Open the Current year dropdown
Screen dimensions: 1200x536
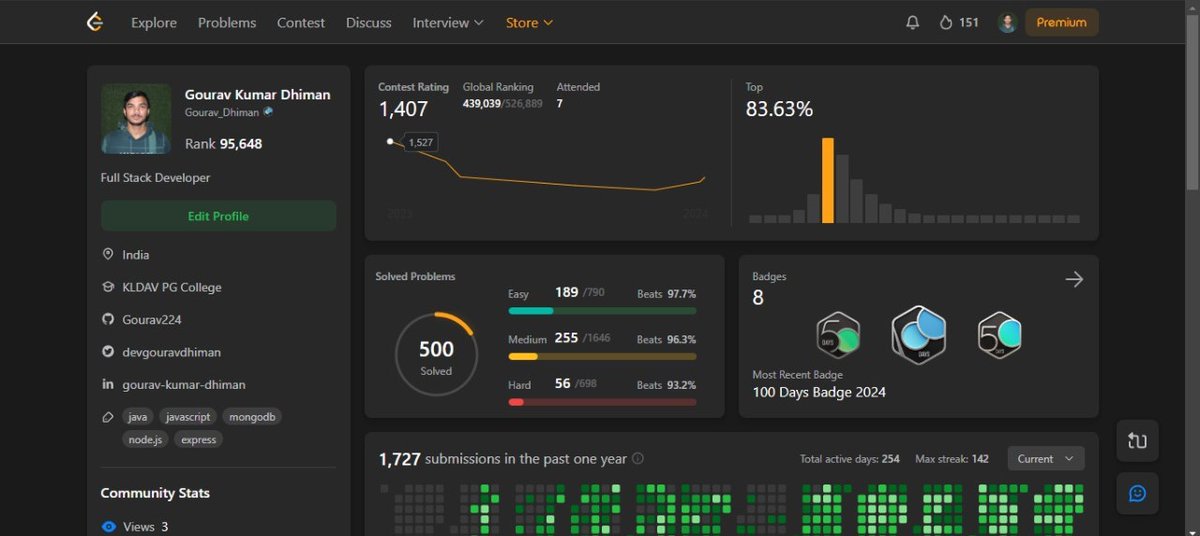click(1046, 459)
